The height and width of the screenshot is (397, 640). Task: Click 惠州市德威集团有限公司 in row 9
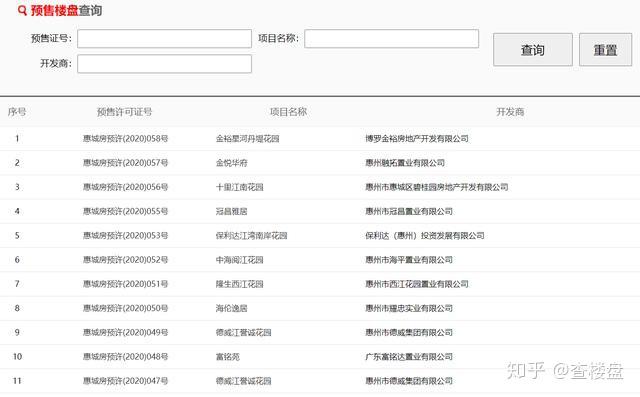pos(409,332)
